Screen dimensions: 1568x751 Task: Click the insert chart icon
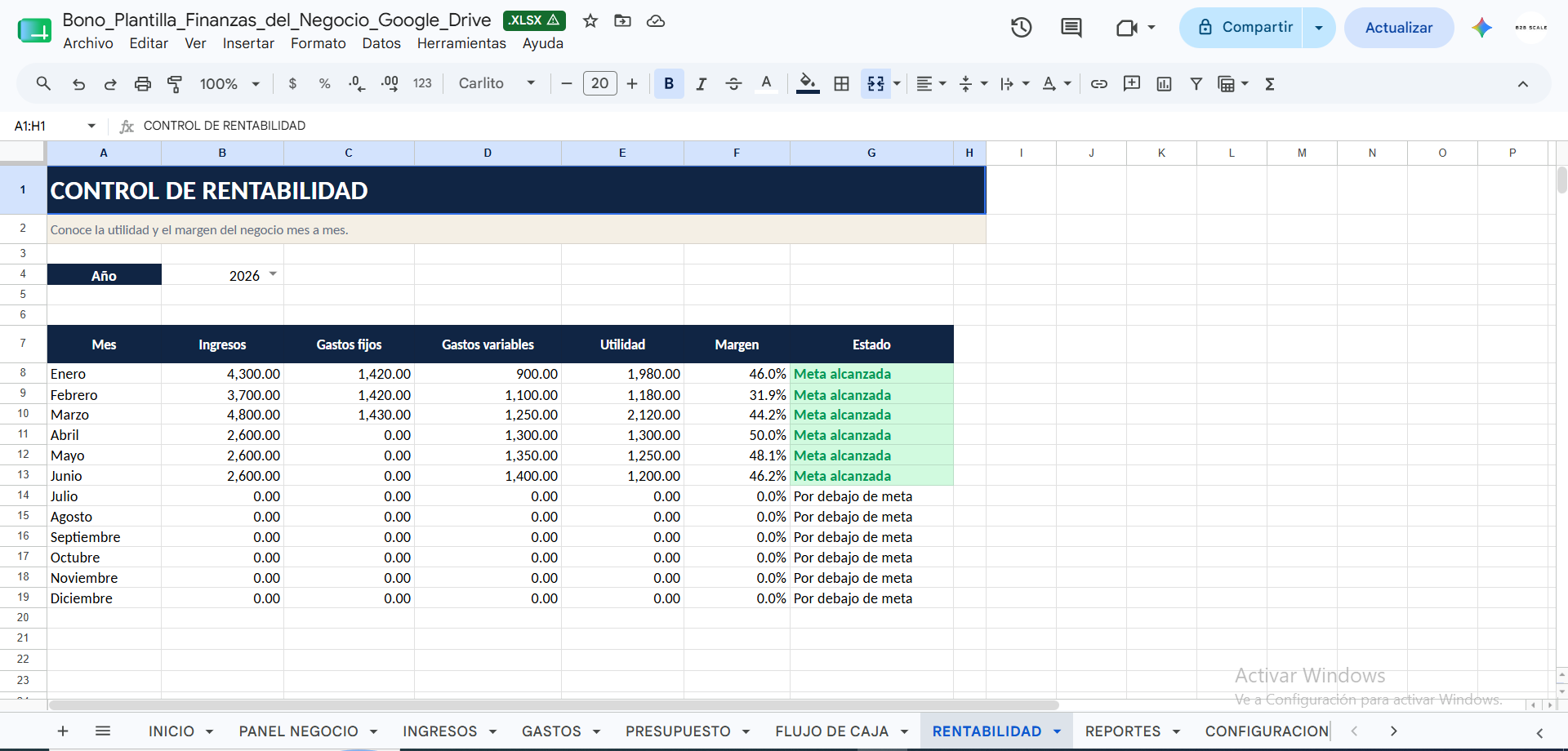coord(1165,83)
